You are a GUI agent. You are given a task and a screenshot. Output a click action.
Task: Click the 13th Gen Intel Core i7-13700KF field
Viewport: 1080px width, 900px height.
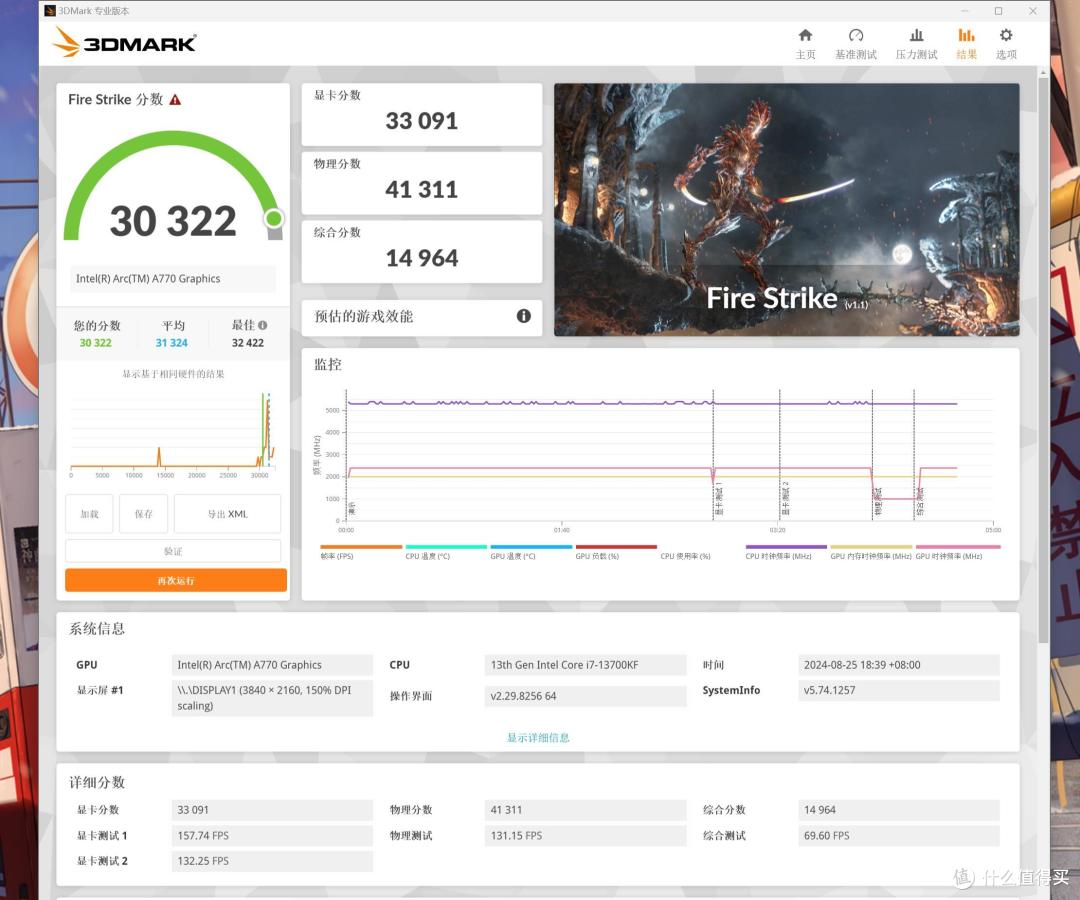point(585,664)
